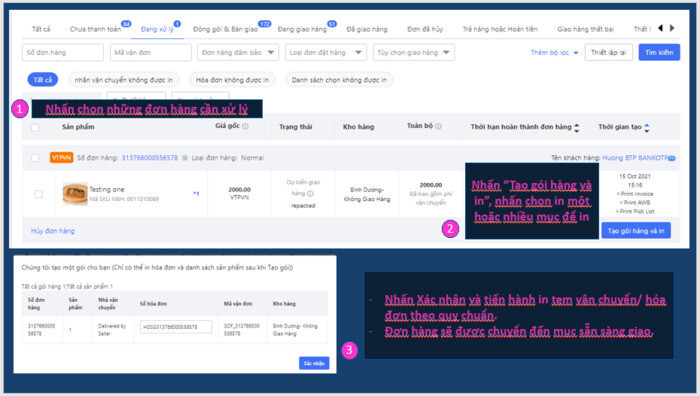Open chat icon beside customer name
Image resolution: width=700 pixels, height=396 pixels.
[672, 158]
